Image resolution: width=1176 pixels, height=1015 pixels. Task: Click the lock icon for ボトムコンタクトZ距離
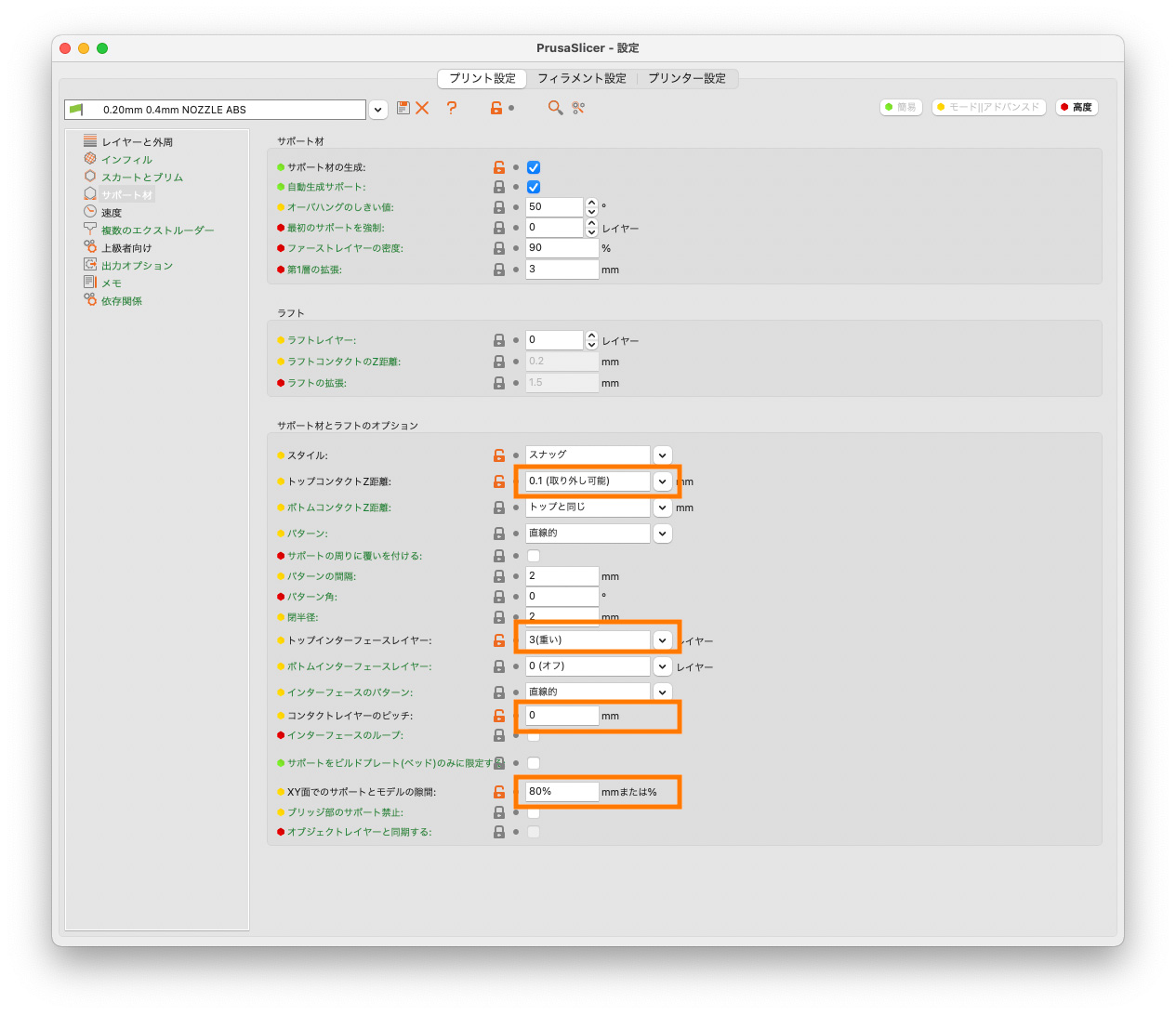pos(499,507)
